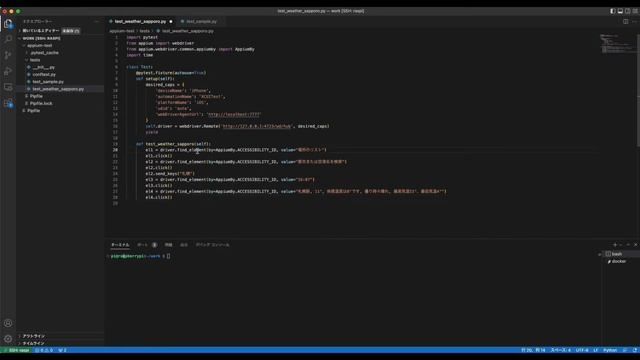640x360 pixels.
Task: Select the Output panel tab
Action: [x=184, y=244]
